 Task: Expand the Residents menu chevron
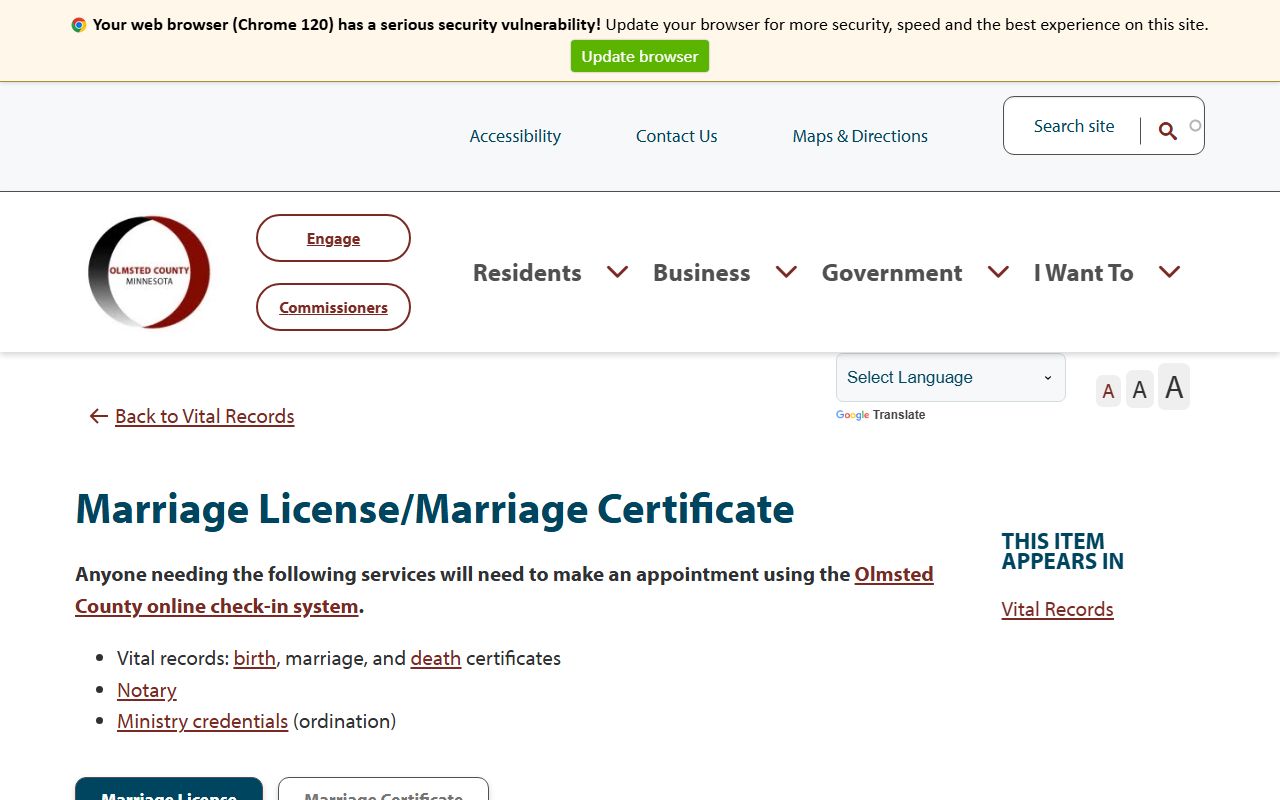click(x=617, y=272)
